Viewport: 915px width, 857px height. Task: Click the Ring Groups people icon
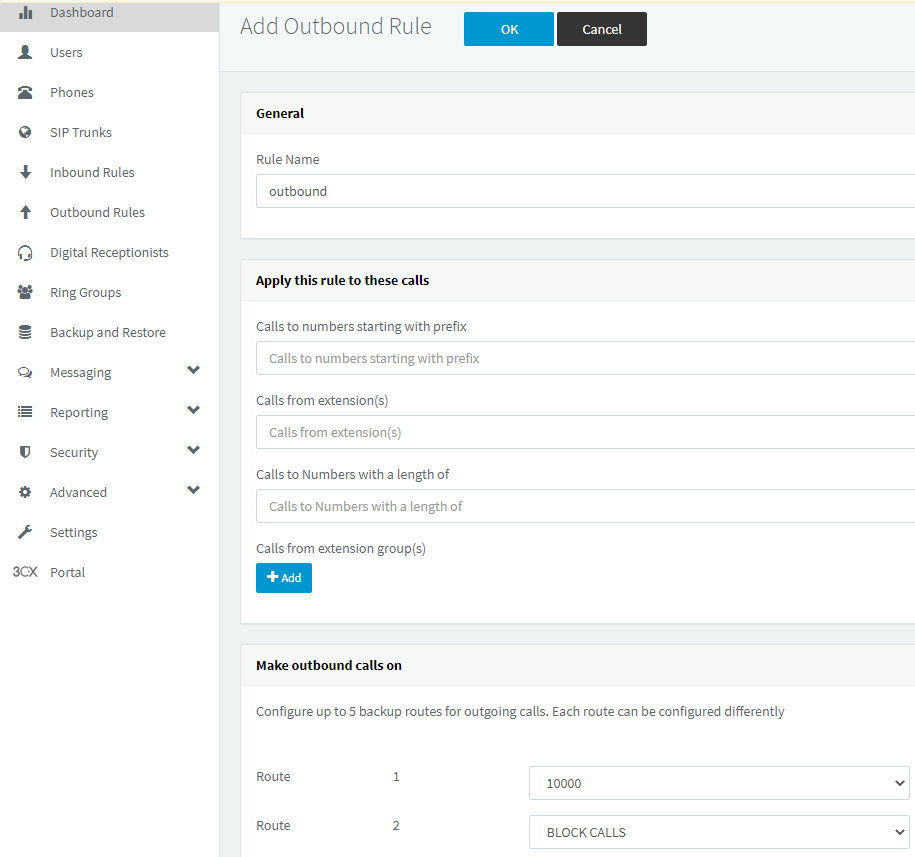25,292
